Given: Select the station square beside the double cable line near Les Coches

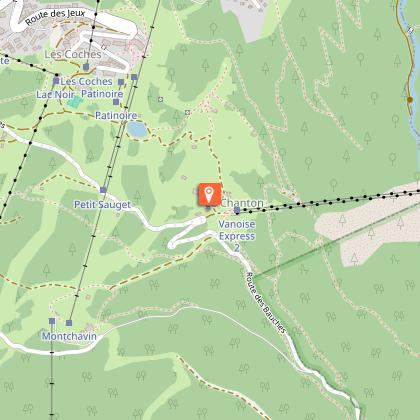Looking at the screenshot, I should point(134,77).
